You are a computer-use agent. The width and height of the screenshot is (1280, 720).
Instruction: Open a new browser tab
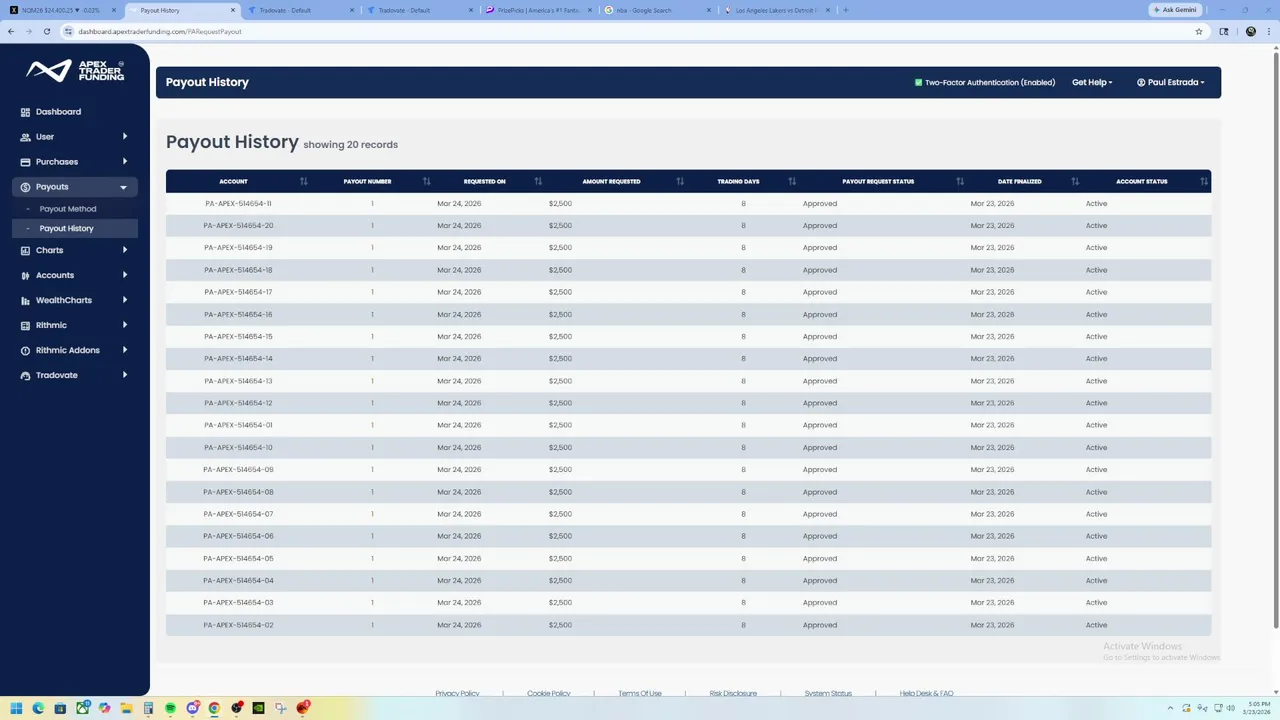(x=846, y=10)
